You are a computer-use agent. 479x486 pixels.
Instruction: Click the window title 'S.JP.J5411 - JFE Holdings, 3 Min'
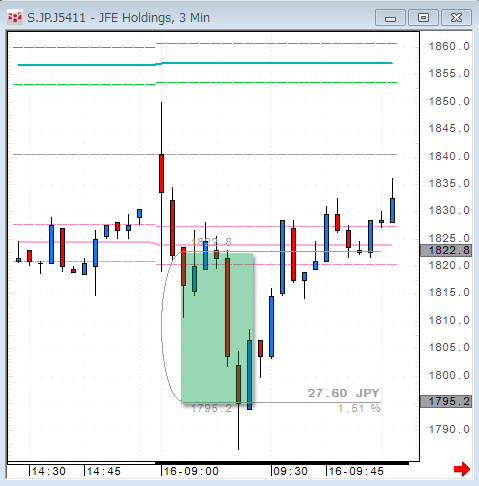tap(118, 18)
